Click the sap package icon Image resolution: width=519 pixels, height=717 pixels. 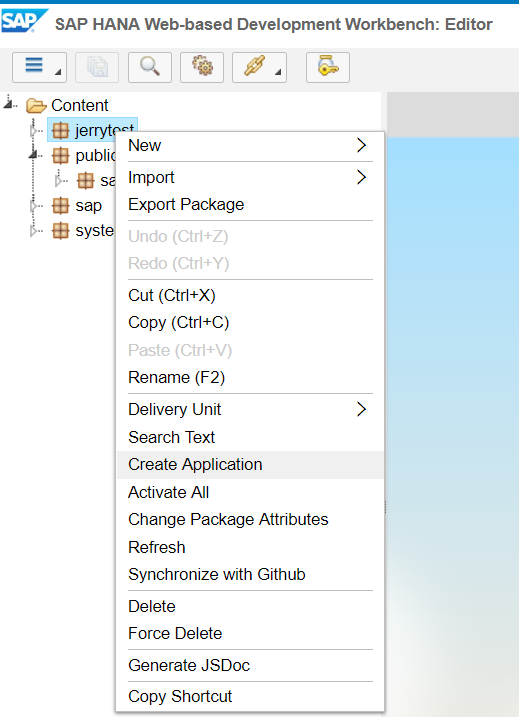[x=60, y=205]
